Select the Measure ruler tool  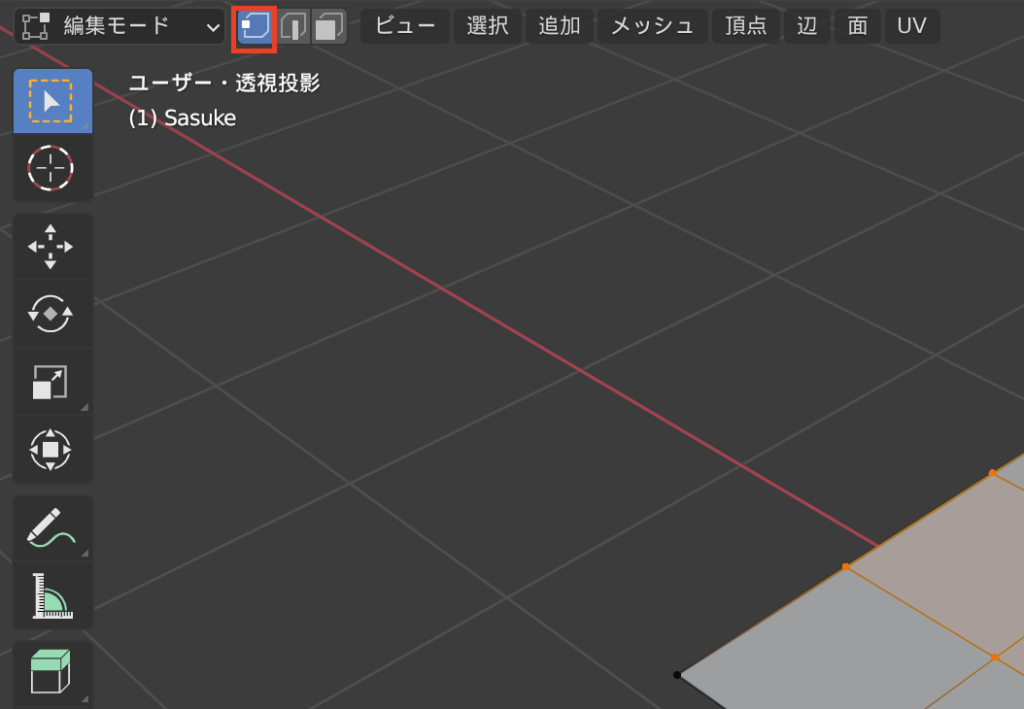[52, 595]
